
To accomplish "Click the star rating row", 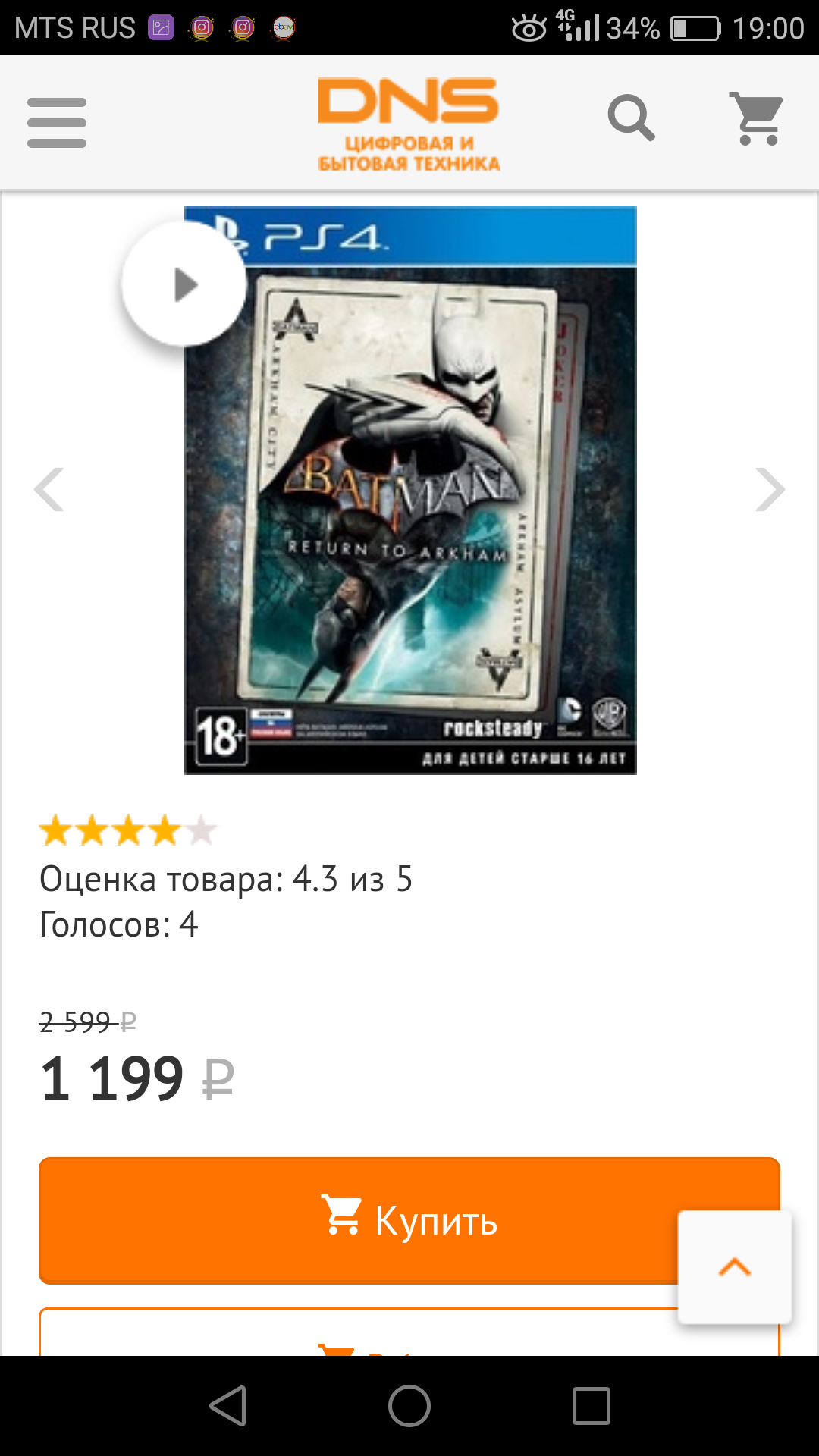I will pyautogui.click(x=128, y=831).
